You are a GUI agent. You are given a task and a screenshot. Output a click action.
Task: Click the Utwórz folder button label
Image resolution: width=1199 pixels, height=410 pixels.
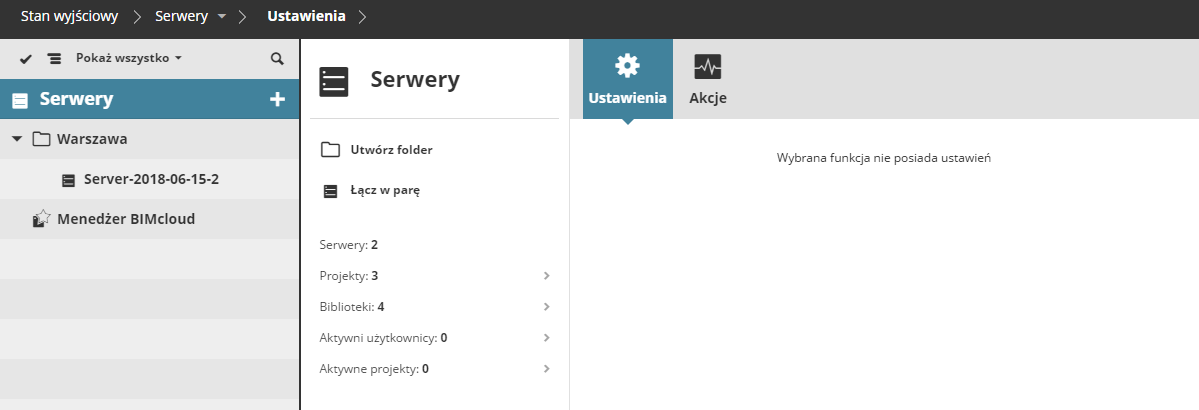coord(391,150)
